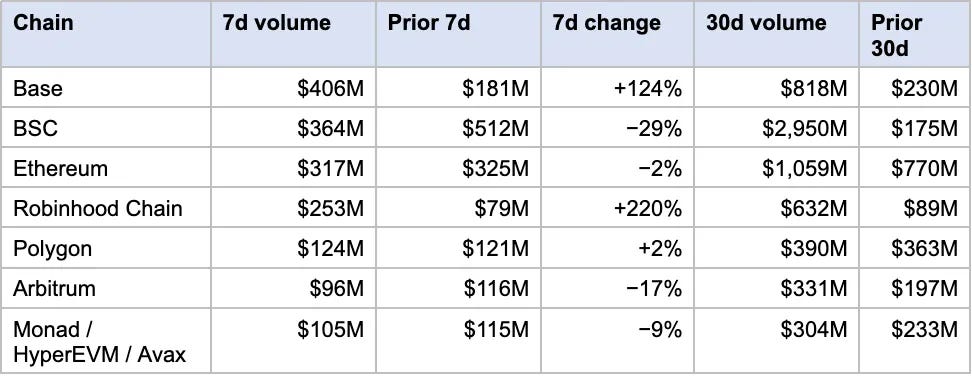Image resolution: width=972 pixels, height=376 pixels.
Task: Click the Ethereum chain cell
Action: click(106, 168)
